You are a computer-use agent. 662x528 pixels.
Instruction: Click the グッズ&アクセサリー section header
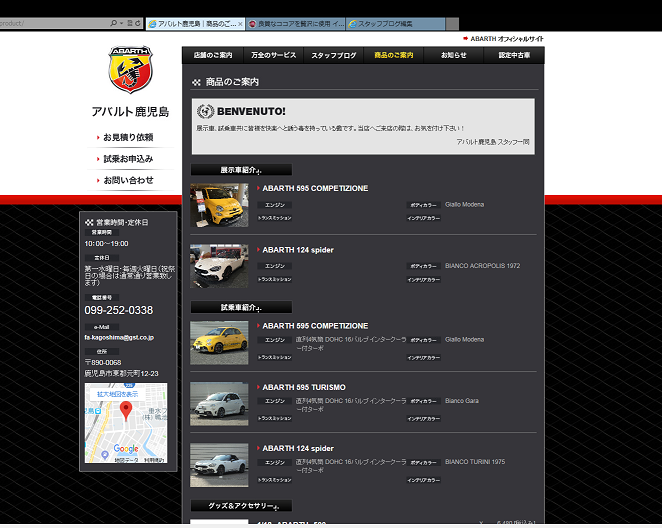tap(241, 506)
